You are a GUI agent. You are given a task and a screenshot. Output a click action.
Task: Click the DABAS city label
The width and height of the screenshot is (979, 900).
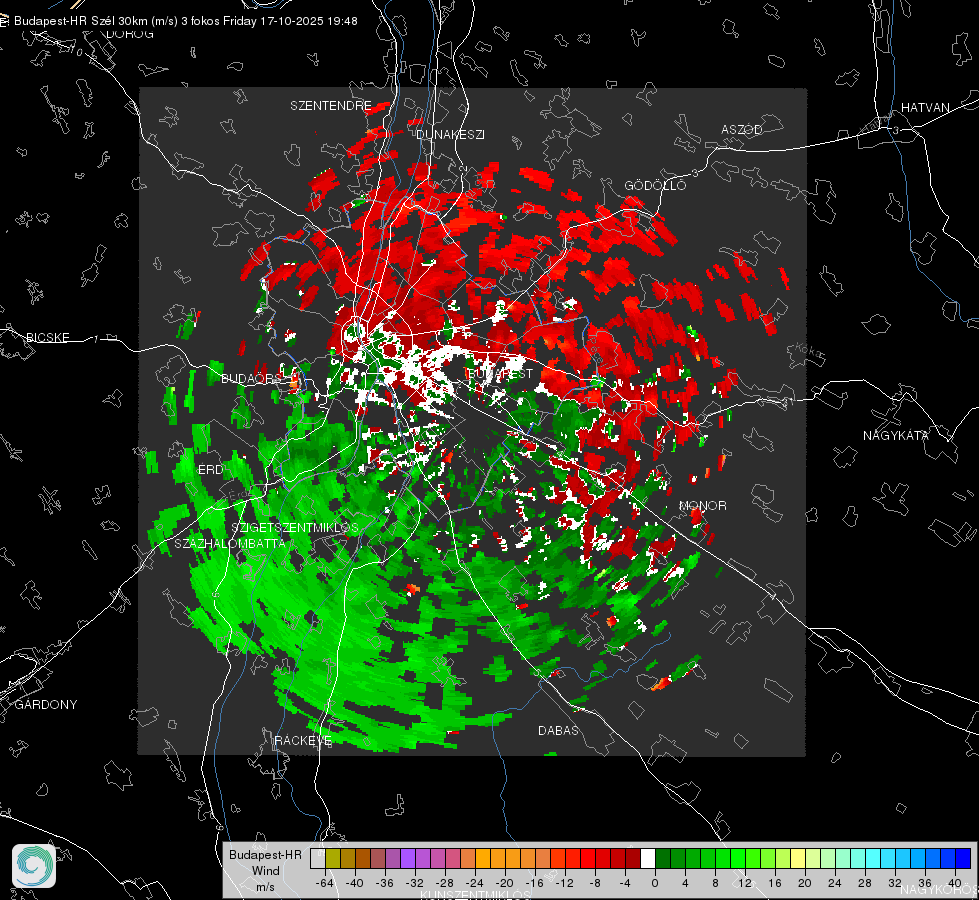point(558,730)
